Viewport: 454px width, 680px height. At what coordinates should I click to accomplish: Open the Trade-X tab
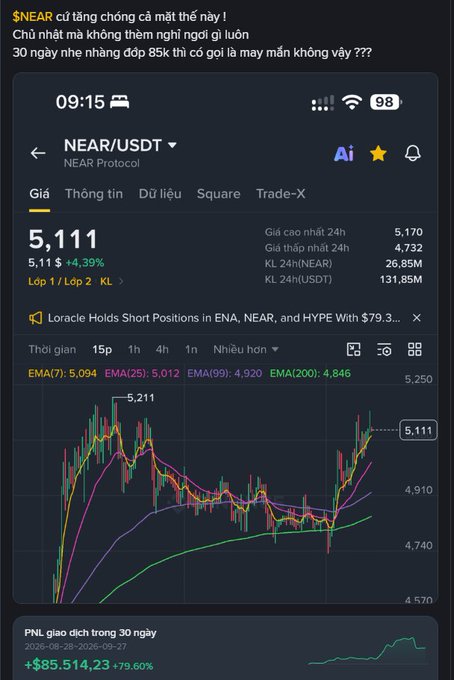pyautogui.click(x=281, y=194)
